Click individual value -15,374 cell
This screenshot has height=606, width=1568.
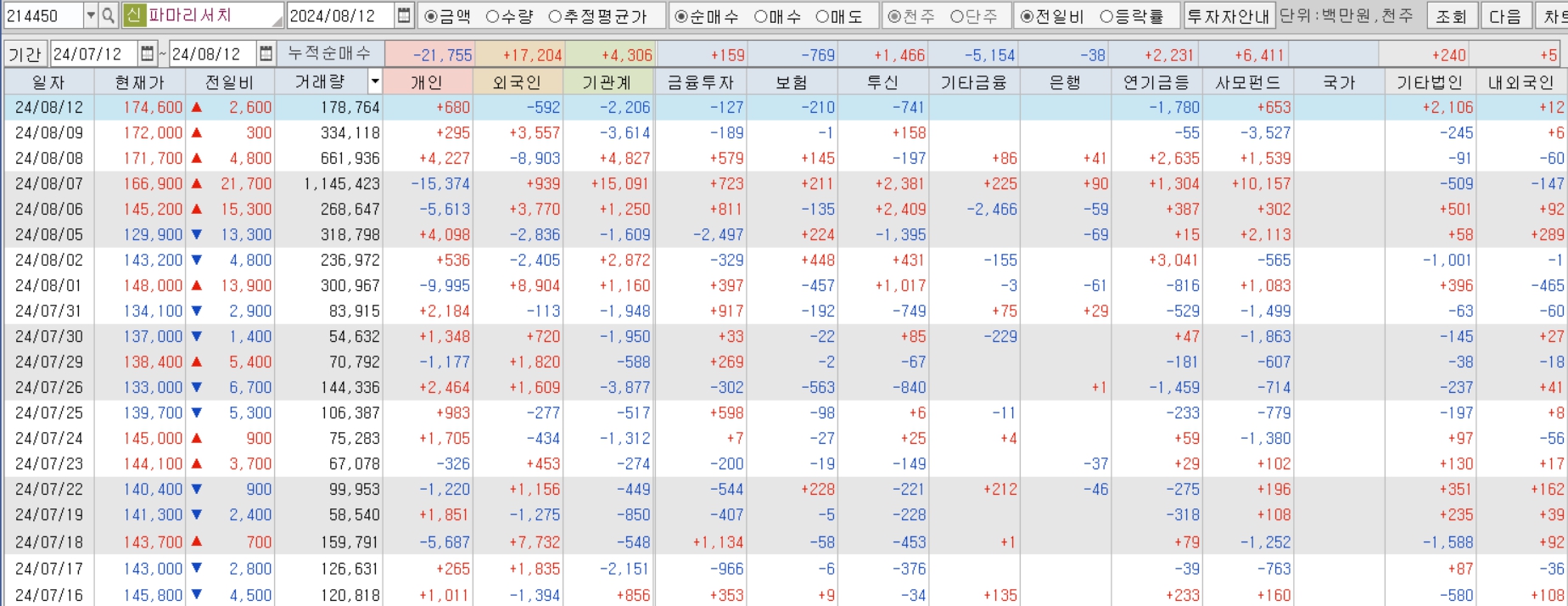pyautogui.click(x=440, y=183)
